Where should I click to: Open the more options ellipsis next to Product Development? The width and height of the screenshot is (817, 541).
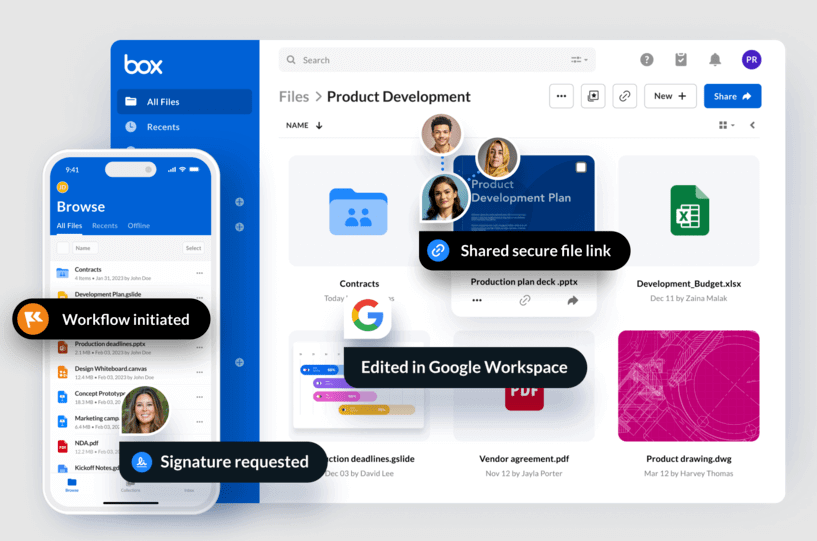pos(561,96)
